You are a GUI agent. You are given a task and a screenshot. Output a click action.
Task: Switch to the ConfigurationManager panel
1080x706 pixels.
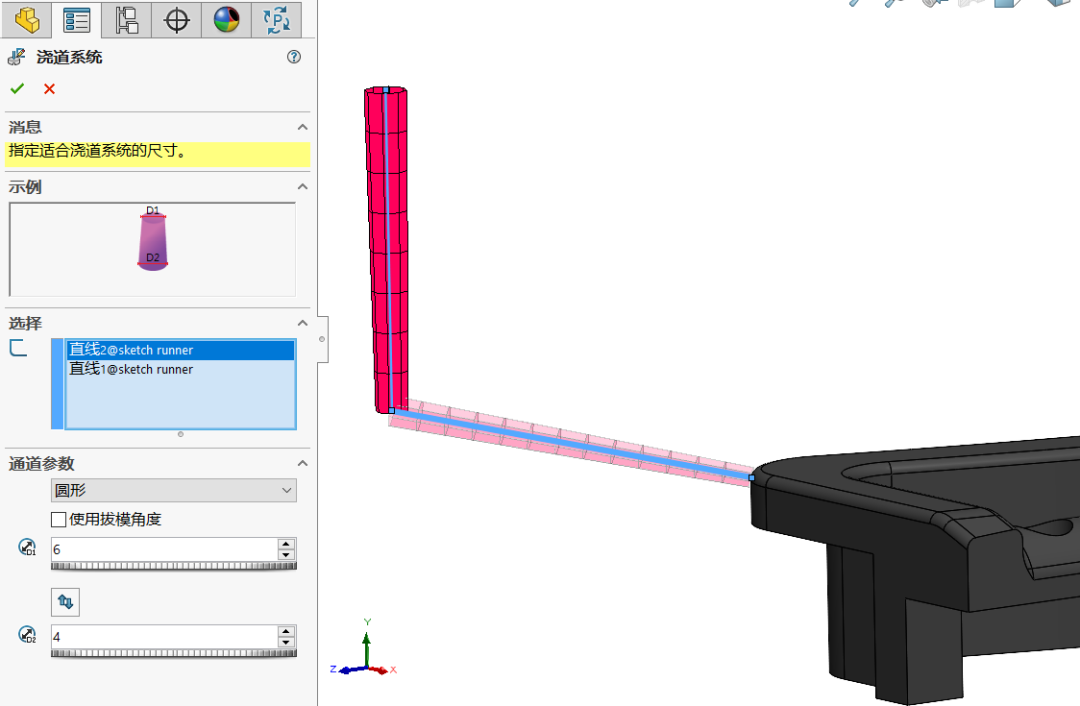point(126,20)
